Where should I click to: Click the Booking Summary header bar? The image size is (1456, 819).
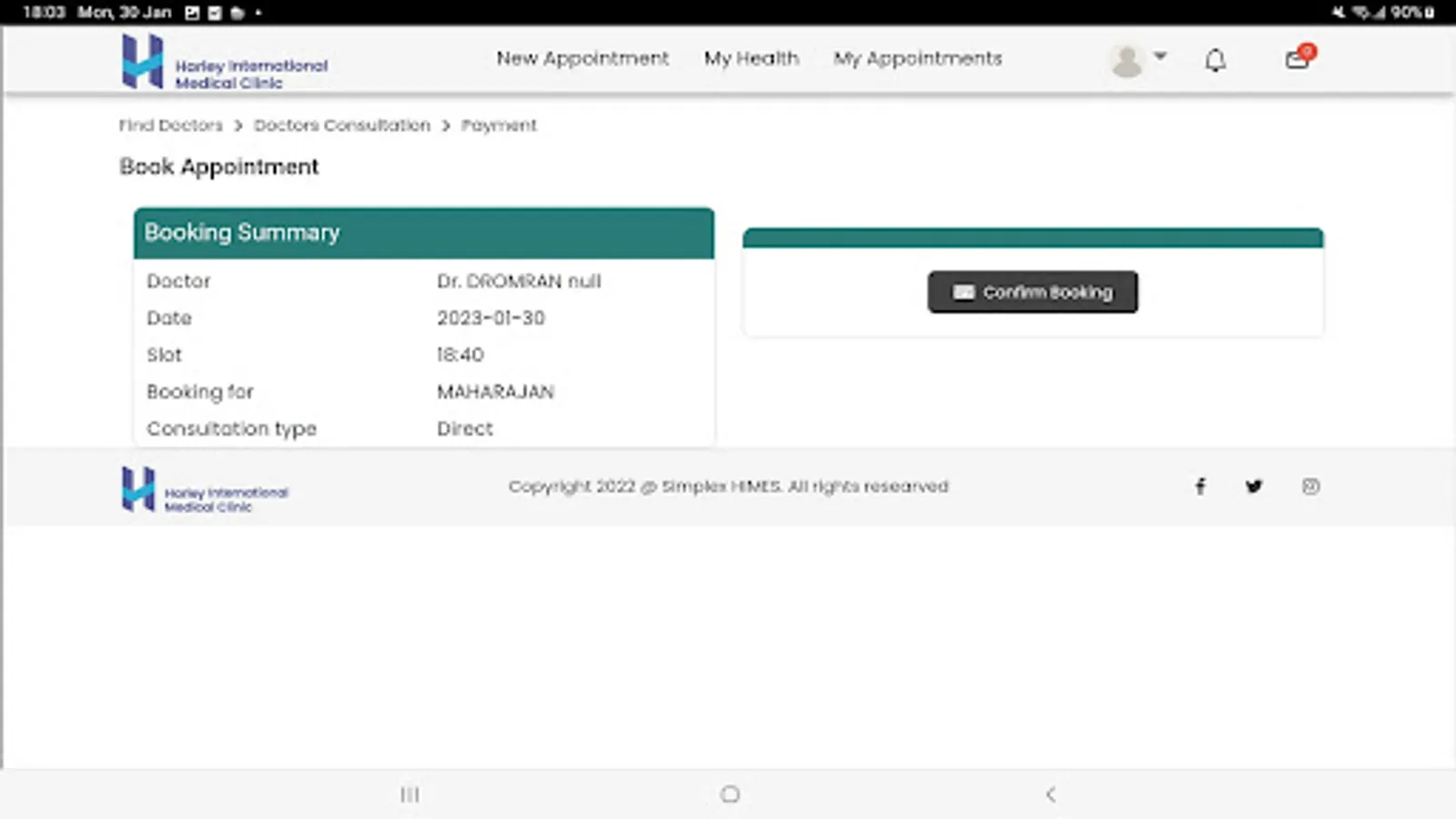coord(423,233)
